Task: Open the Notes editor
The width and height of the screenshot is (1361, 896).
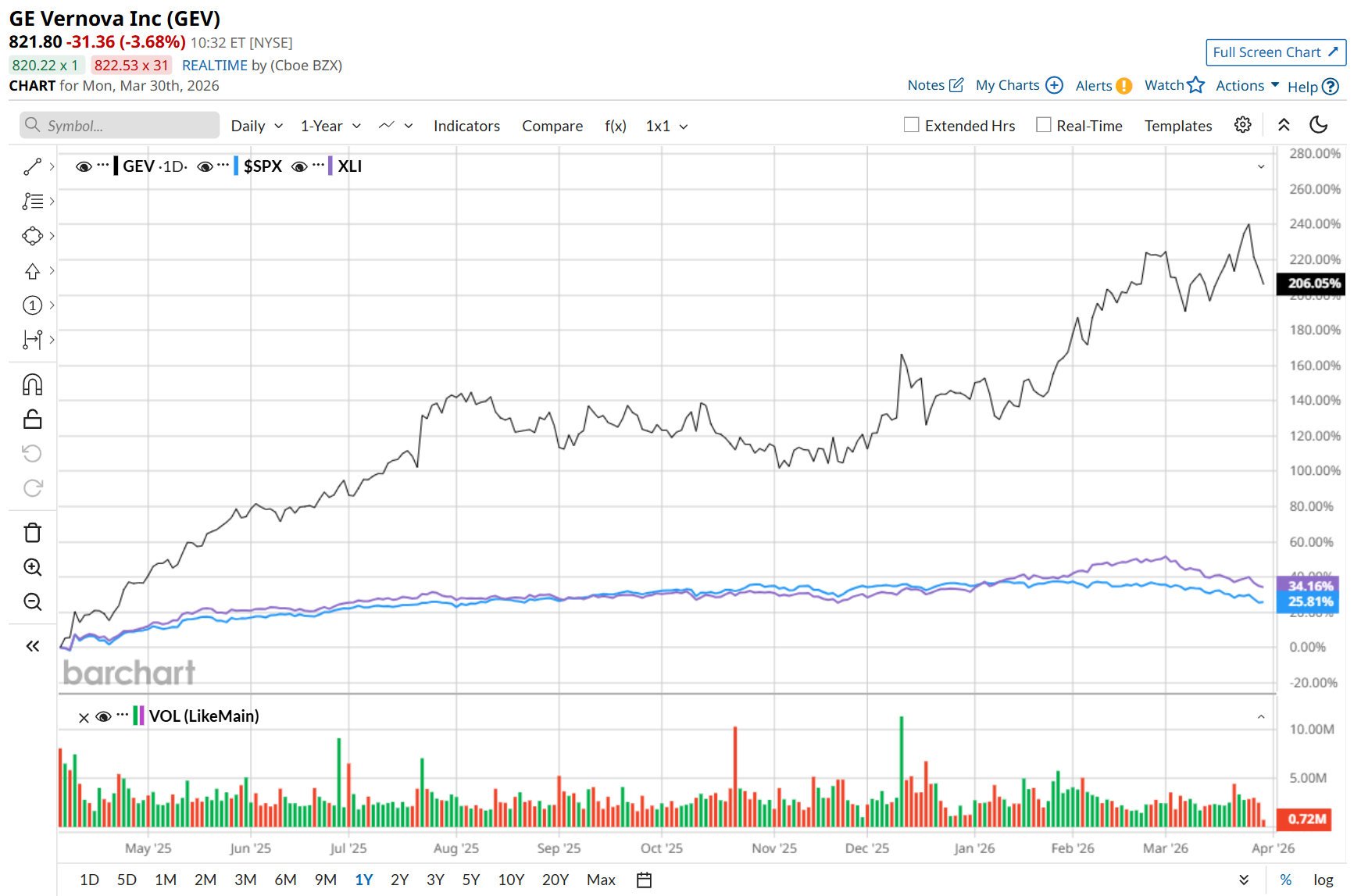Action: coord(935,85)
